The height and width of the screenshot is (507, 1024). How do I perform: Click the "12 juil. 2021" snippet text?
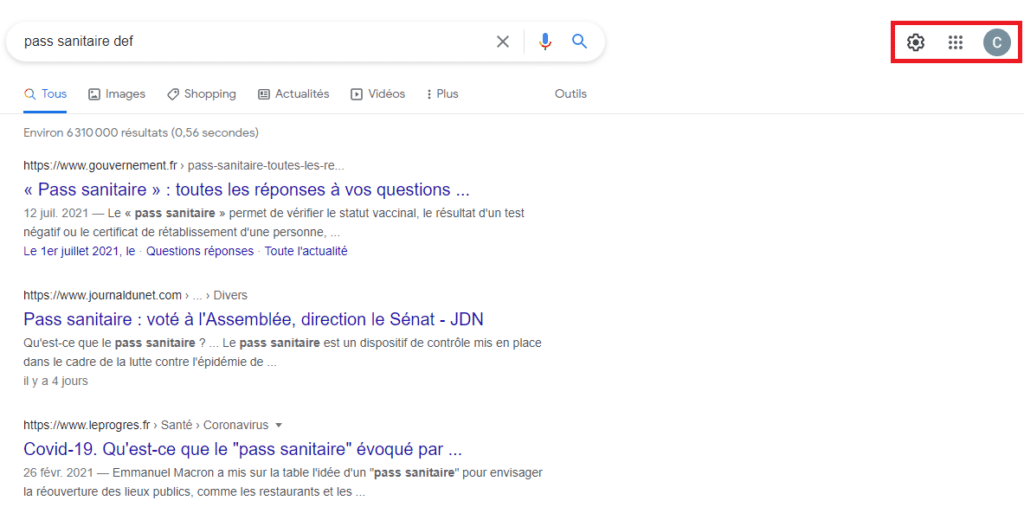[54, 213]
